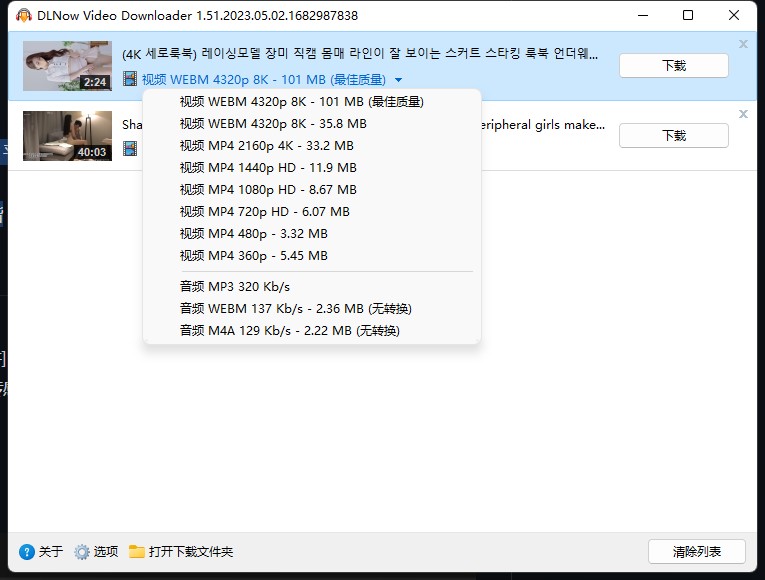765x580 pixels.
Task: Remove the first video from list
Action: point(743,44)
